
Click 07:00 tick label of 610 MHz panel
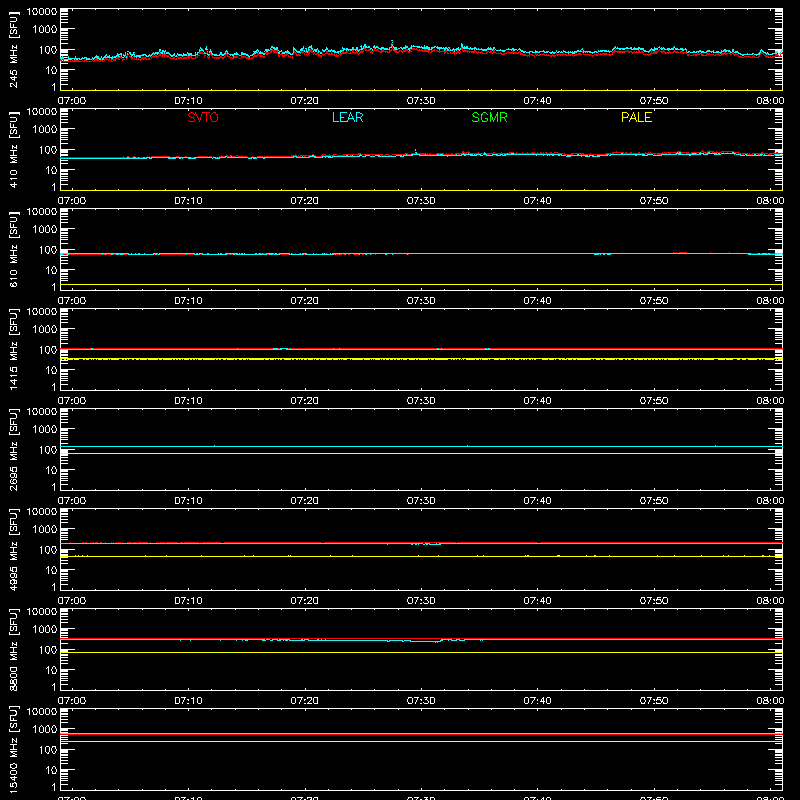72,301
